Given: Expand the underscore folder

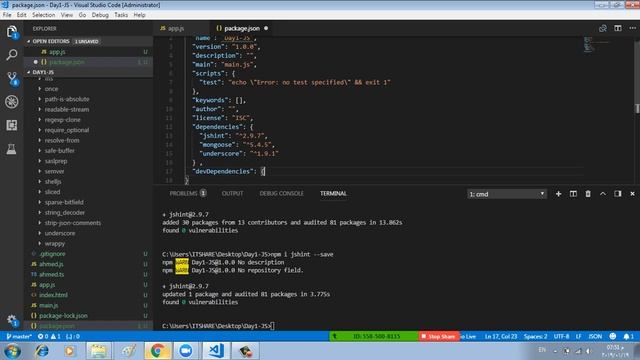Looking at the screenshot, I should pos(60,233).
